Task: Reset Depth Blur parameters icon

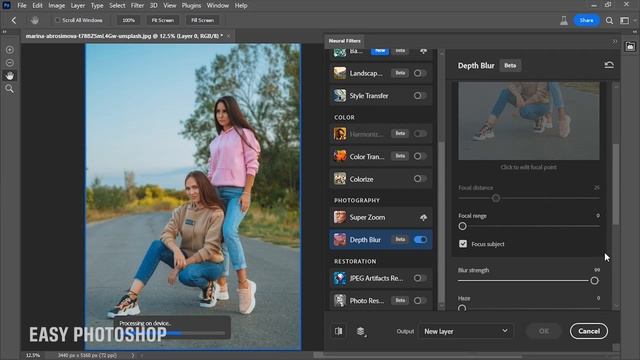Action: (x=609, y=65)
